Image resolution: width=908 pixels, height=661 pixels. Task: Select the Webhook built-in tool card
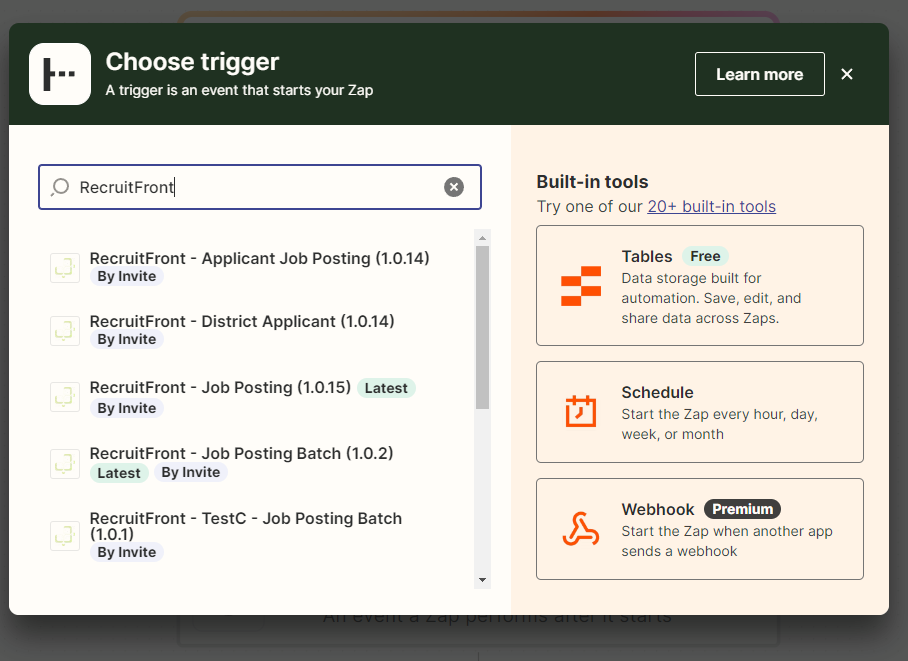pyautogui.click(x=700, y=529)
